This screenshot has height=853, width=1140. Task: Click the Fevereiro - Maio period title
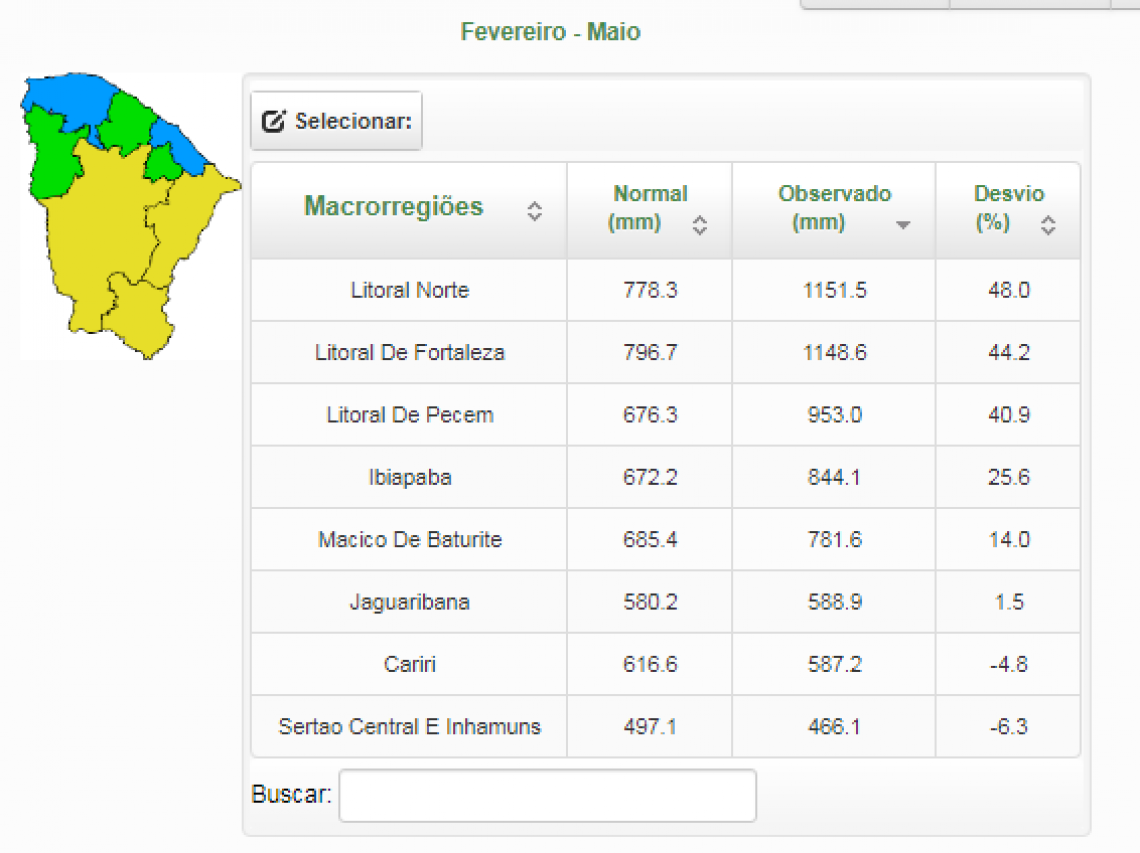(550, 32)
